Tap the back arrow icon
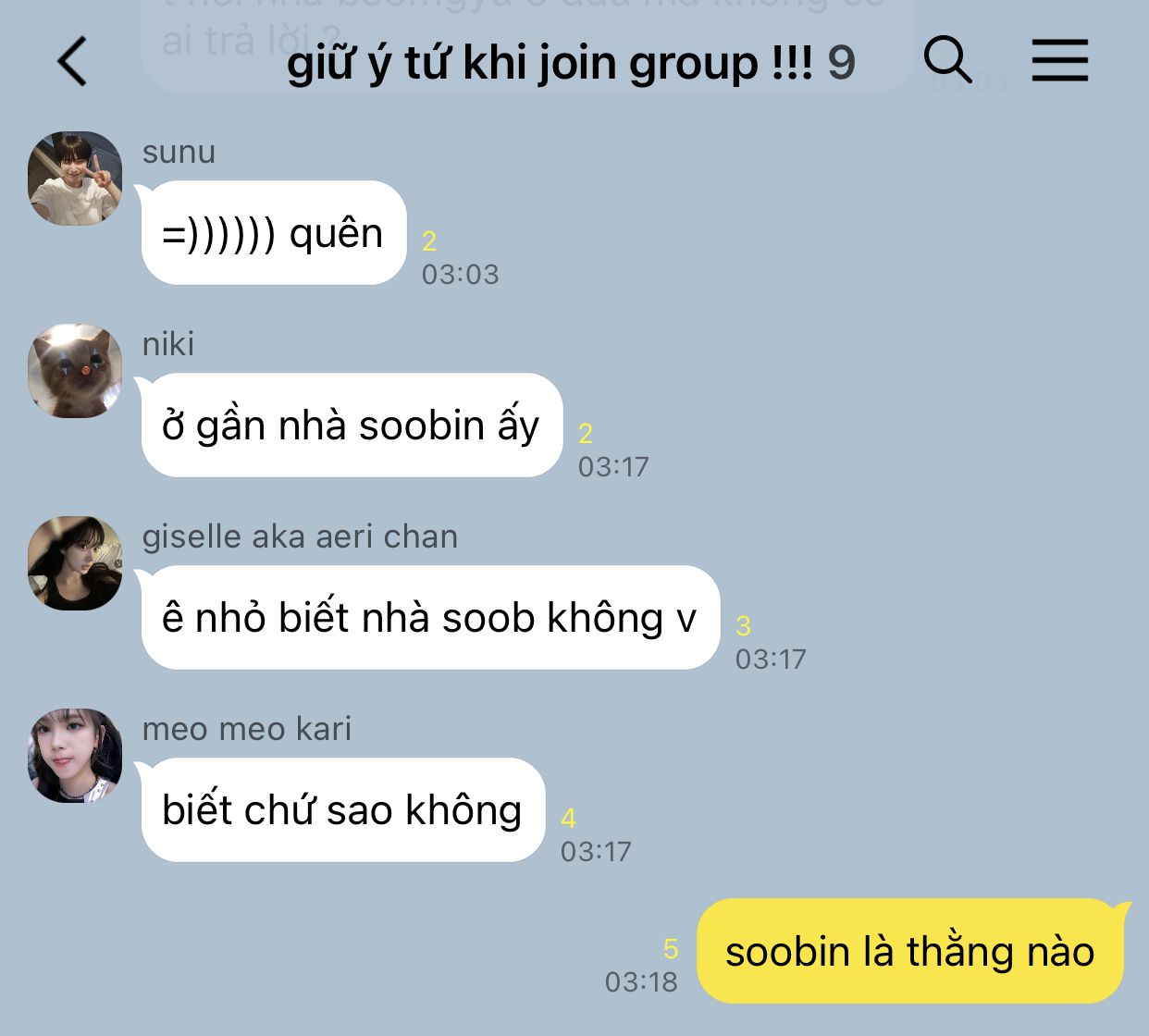The width and height of the screenshot is (1149, 1036). (x=72, y=62)
